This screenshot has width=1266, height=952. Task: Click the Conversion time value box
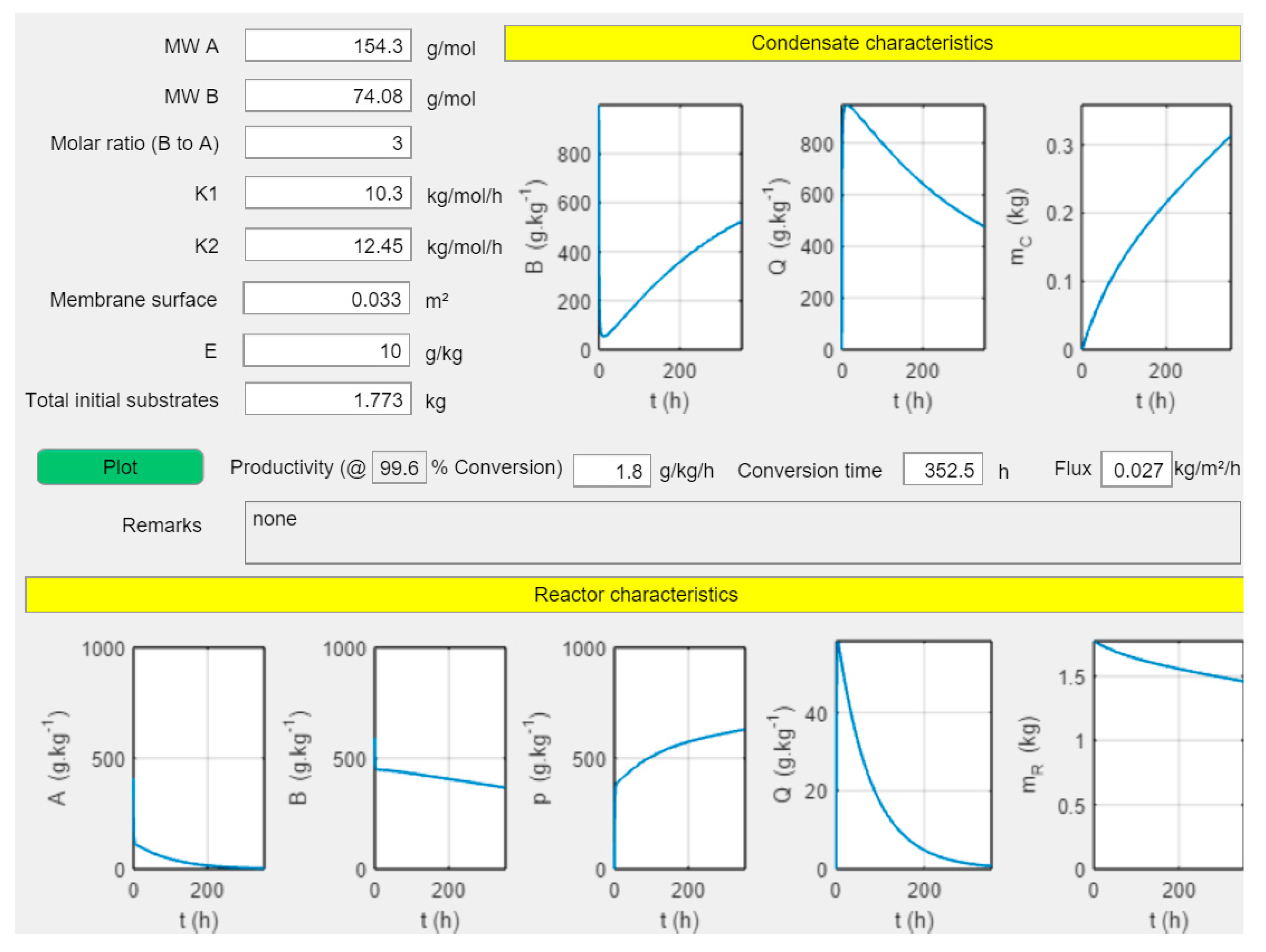942,469
